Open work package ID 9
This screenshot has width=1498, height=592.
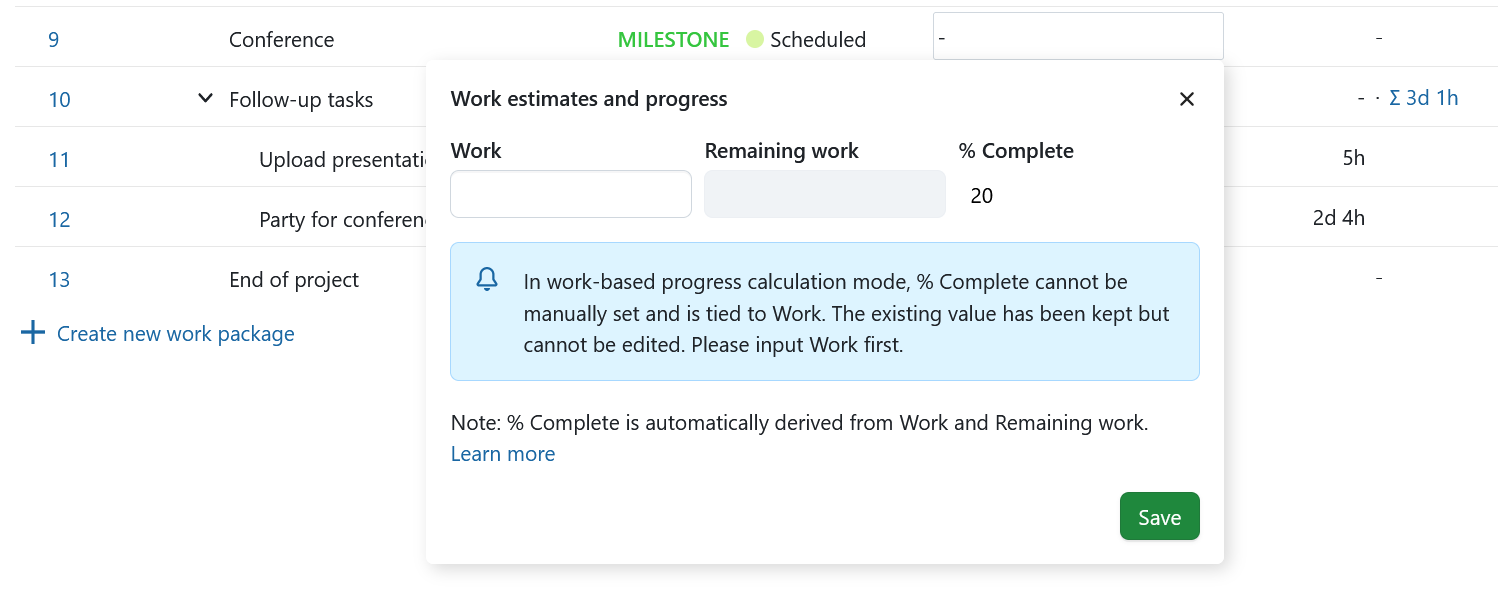[x=53, y=40]
